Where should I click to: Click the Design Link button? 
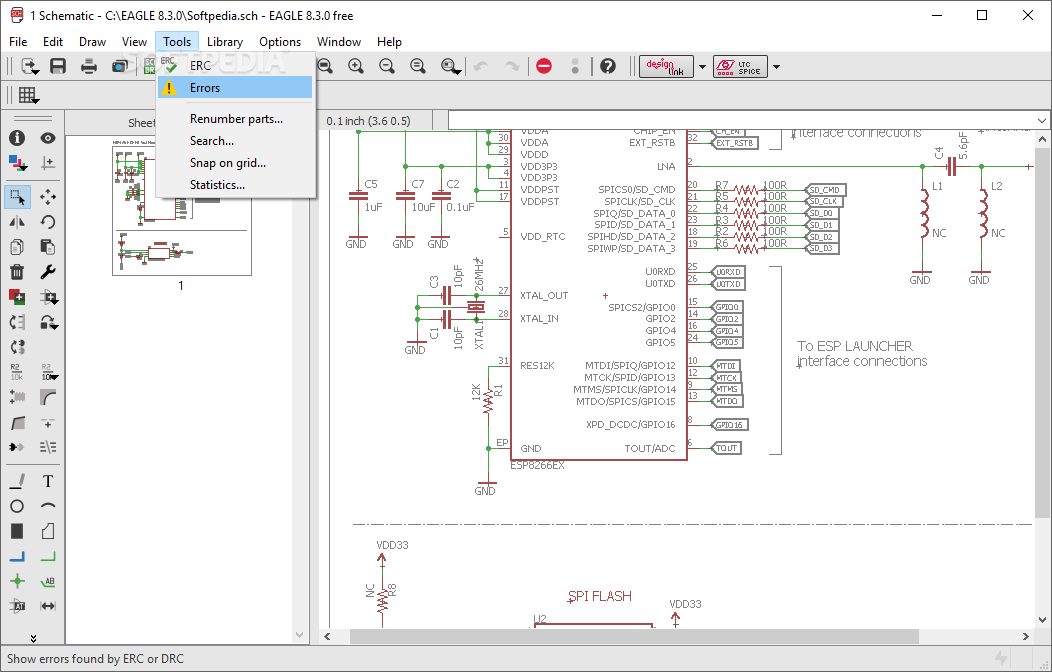click(666, 66)
